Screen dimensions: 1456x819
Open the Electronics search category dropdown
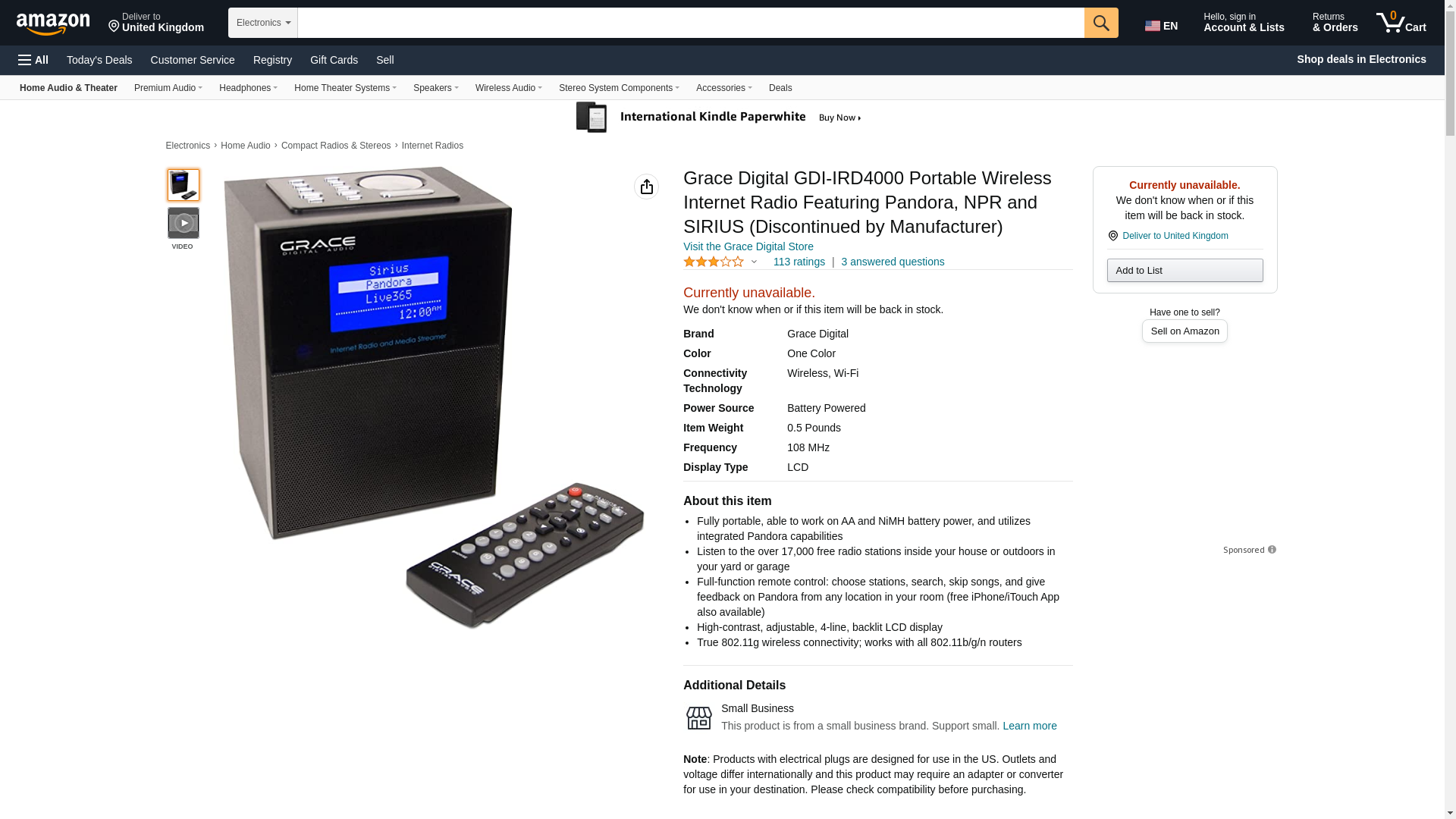pyautogui.click(x=263, y=23)
